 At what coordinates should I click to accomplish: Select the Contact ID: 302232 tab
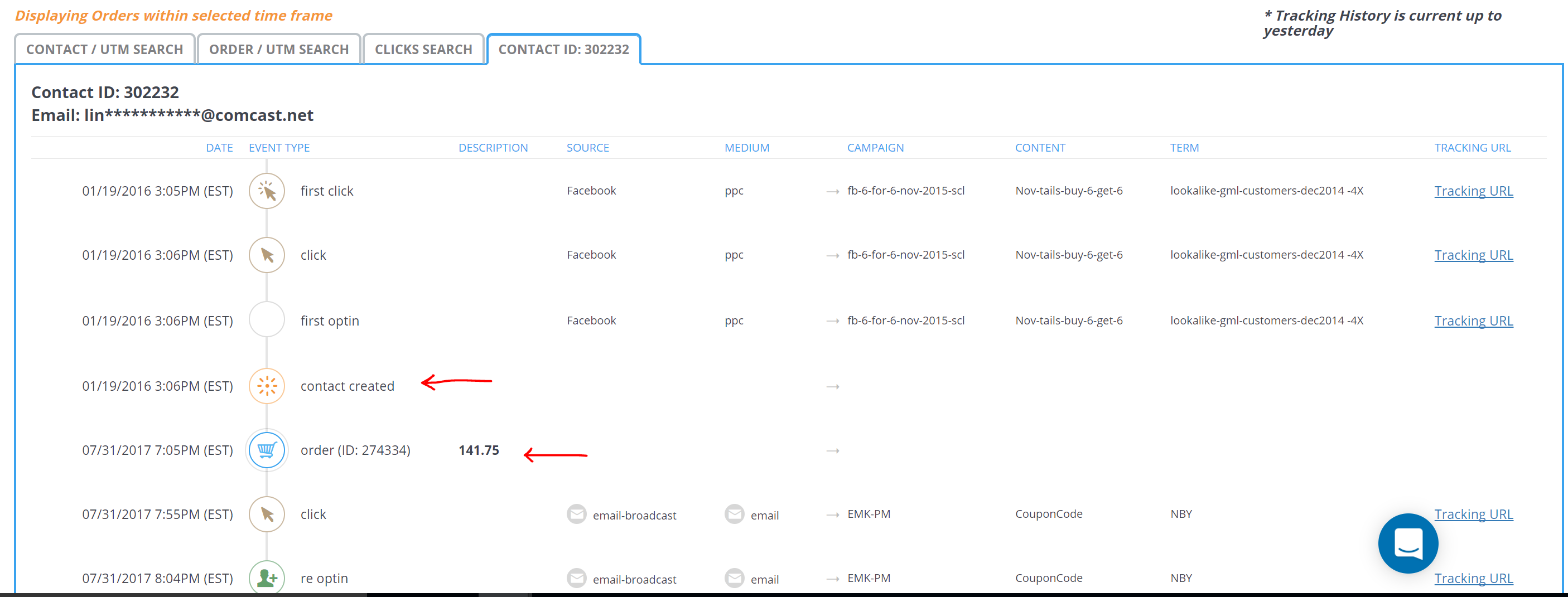point(563,49)
